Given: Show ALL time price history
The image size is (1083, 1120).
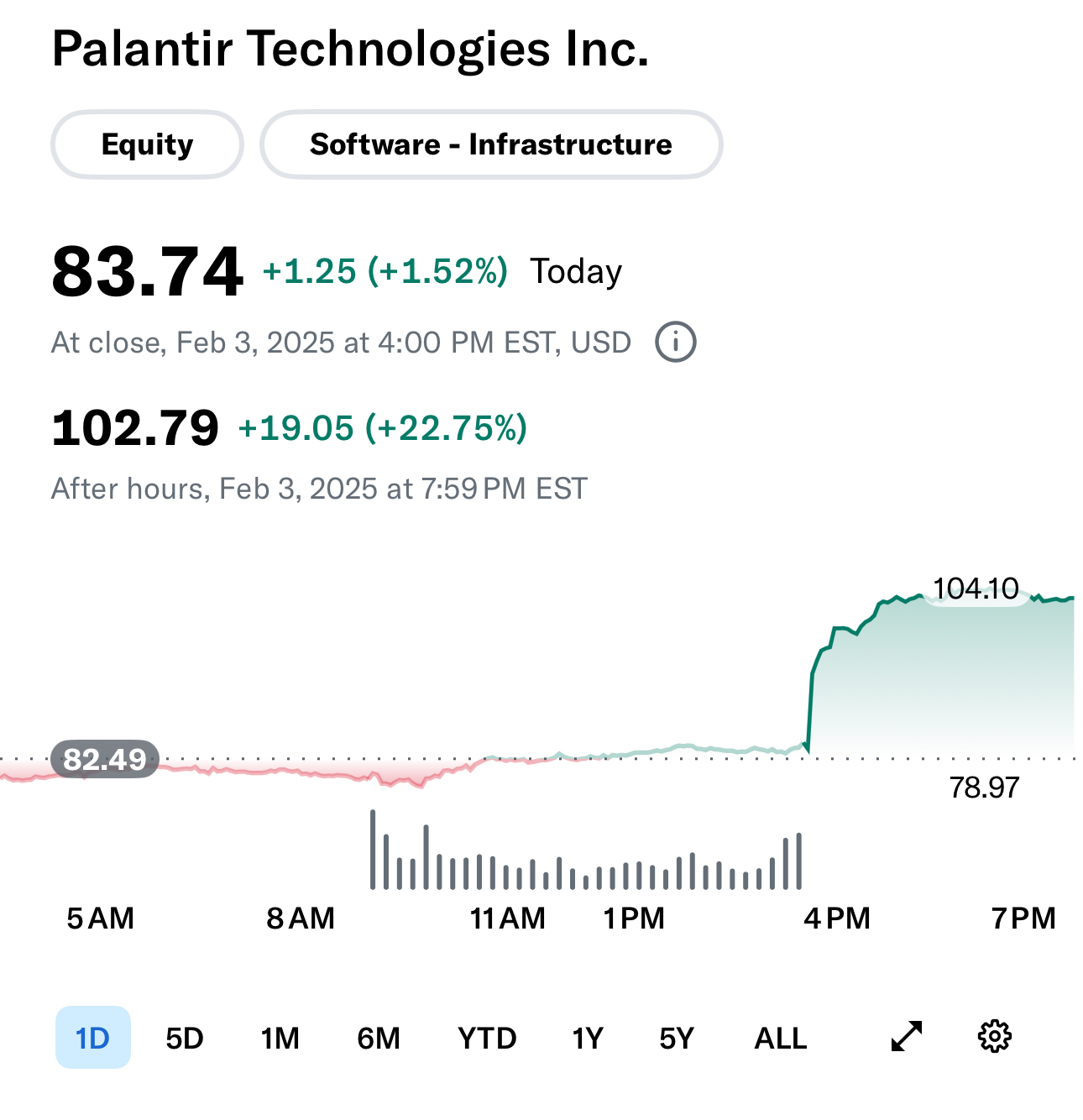Looking at the screenshot, I should (781, 1039).
